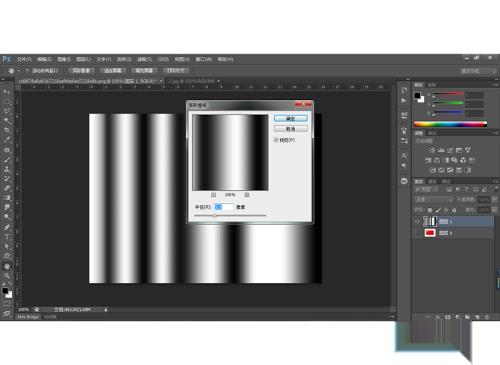Cancel the Gaussian Blur dialog
Image resolution: width=500 pixels, height=365 pixels.
coord(291,129)
